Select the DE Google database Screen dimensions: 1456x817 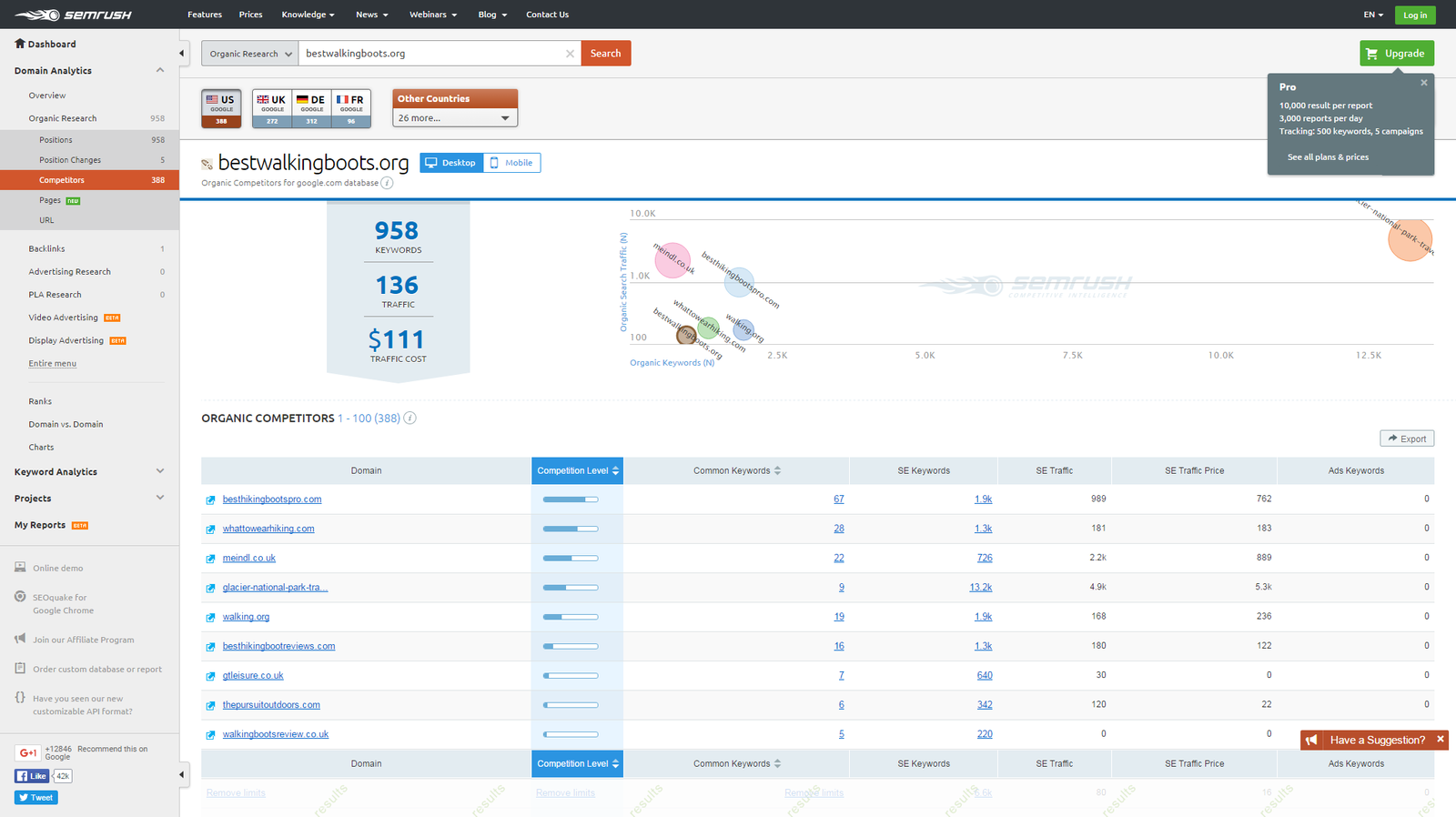pyautogui.click(x=311, y=108)
